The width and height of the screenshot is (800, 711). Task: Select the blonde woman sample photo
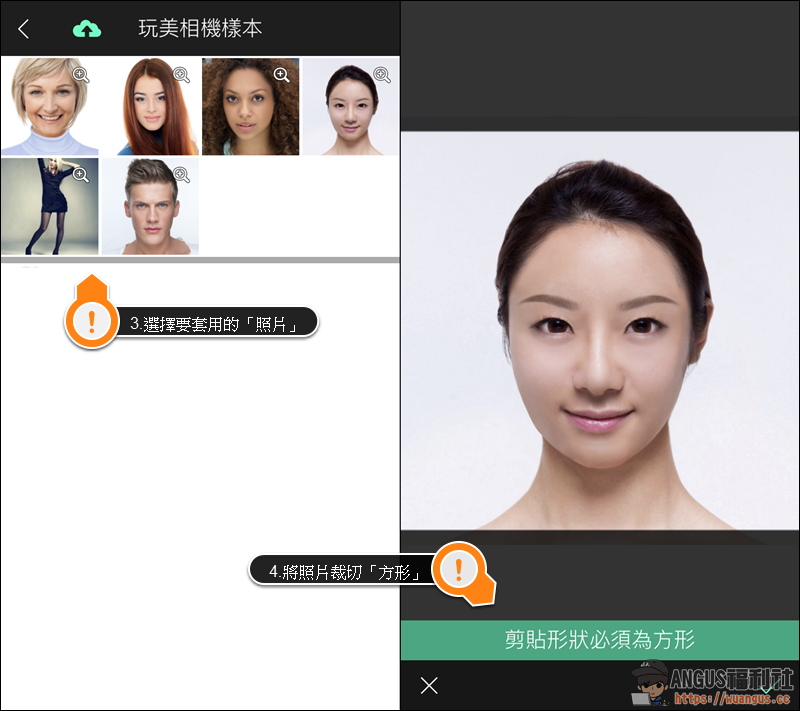pos(45,112)
